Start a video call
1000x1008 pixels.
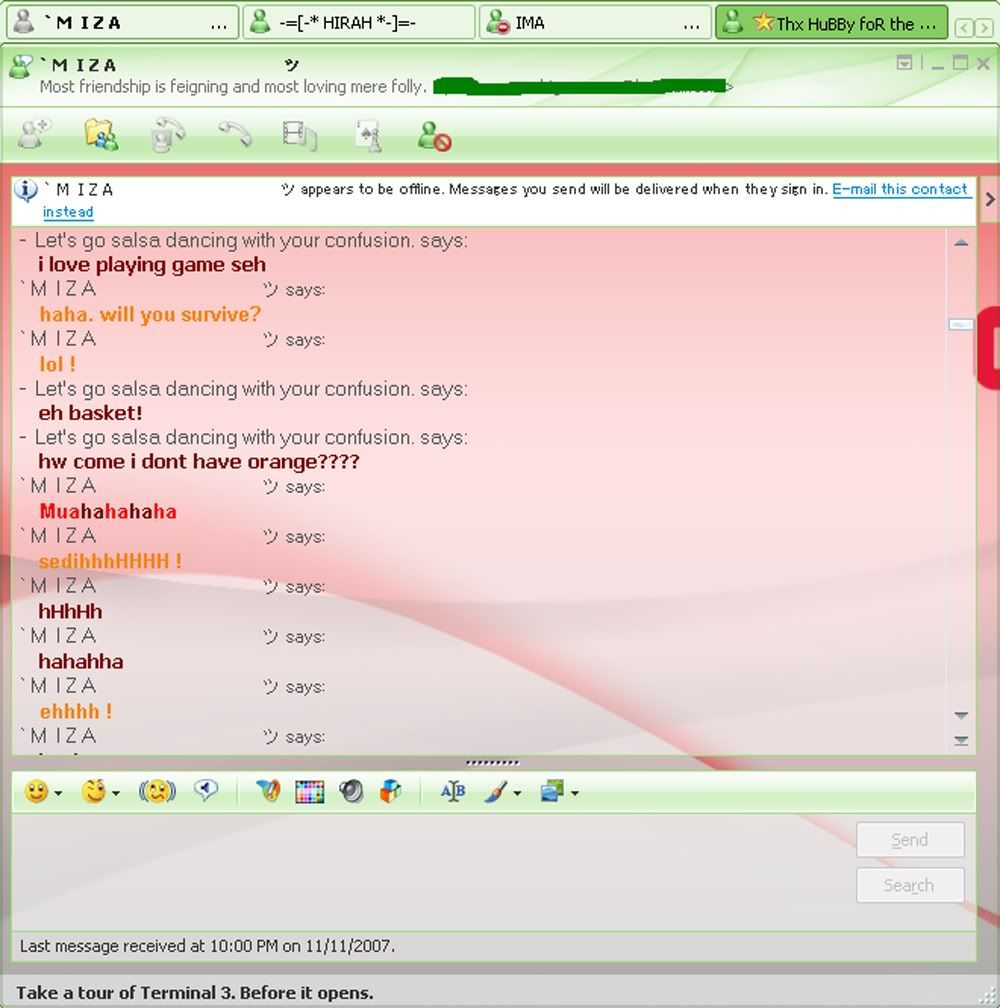click(x=167, y=135)
